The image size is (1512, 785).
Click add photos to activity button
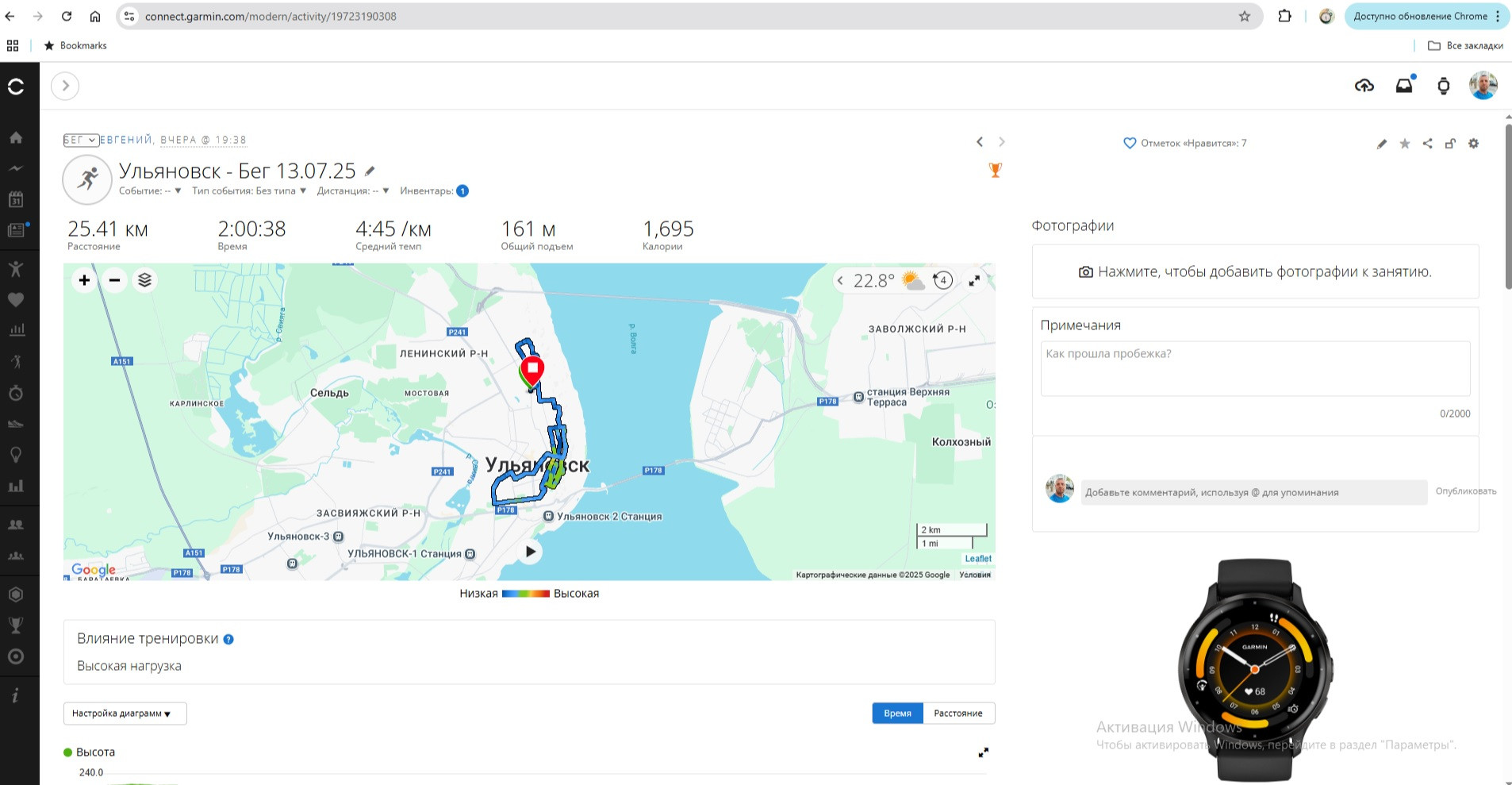pyautogui.click(x=1255, y=272)
